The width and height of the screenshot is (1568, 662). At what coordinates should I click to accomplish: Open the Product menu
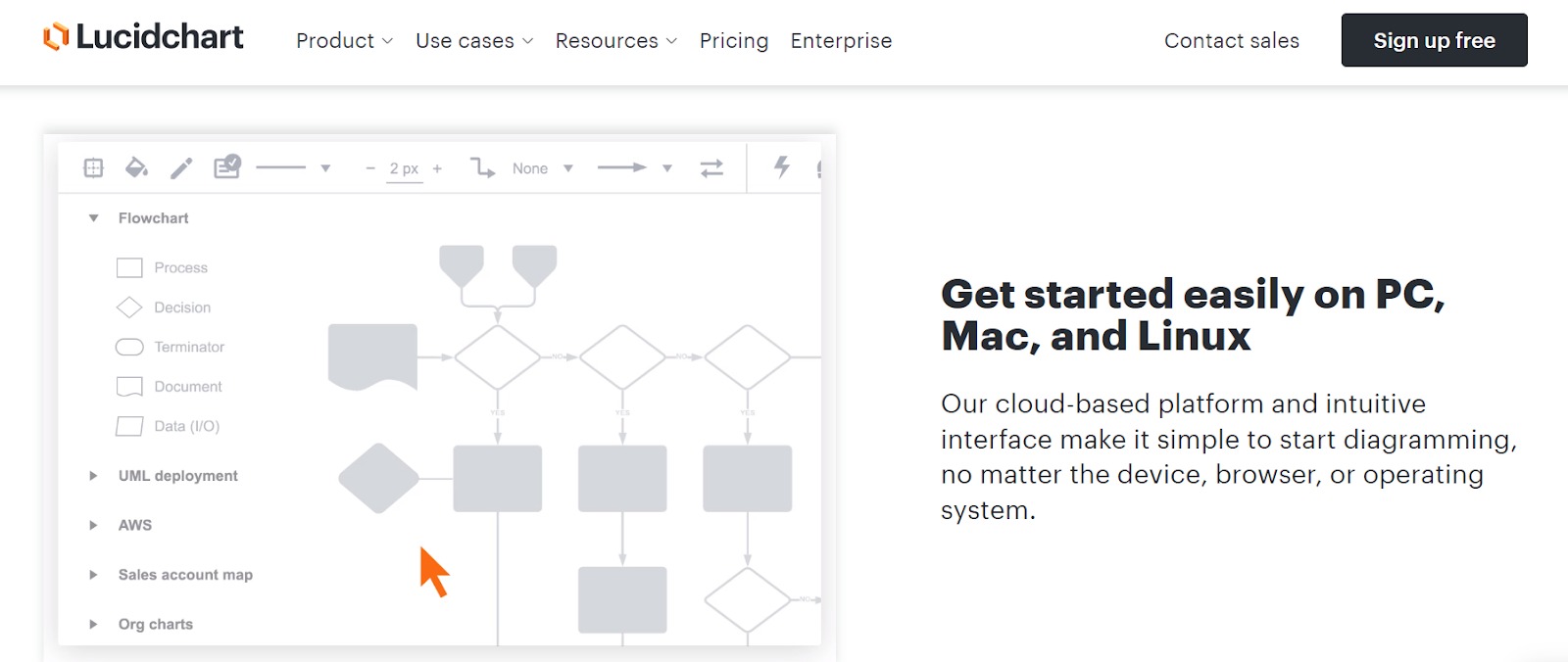[x=344, y=41]
